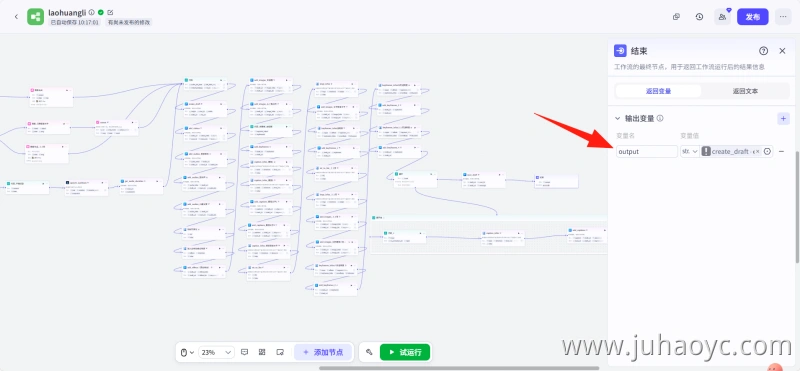Toggle the comment icon in bottom toolbar
Viewport: 800px width, 371px height.
click(244, 352)
